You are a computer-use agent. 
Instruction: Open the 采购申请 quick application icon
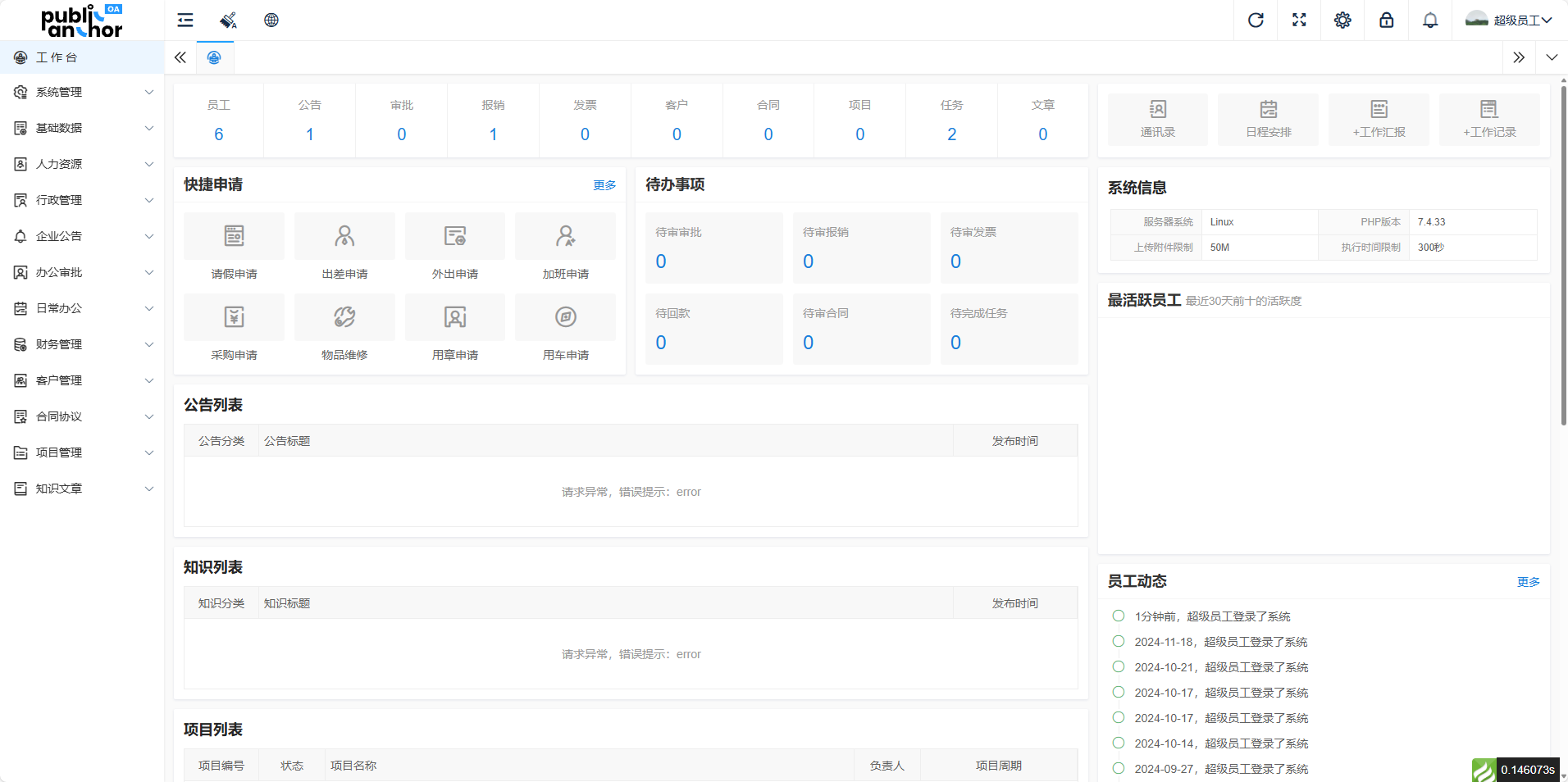235,317
